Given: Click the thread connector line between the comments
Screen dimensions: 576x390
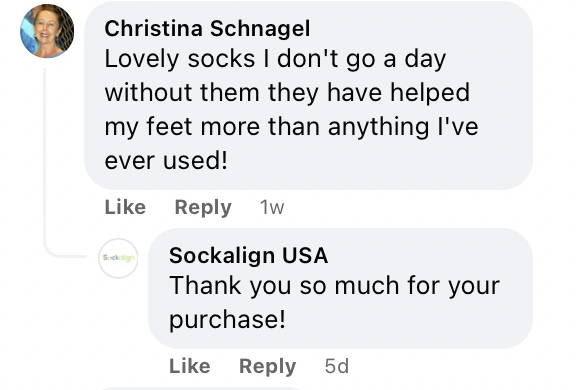Looking at the screenshot, I should [45, 162].
